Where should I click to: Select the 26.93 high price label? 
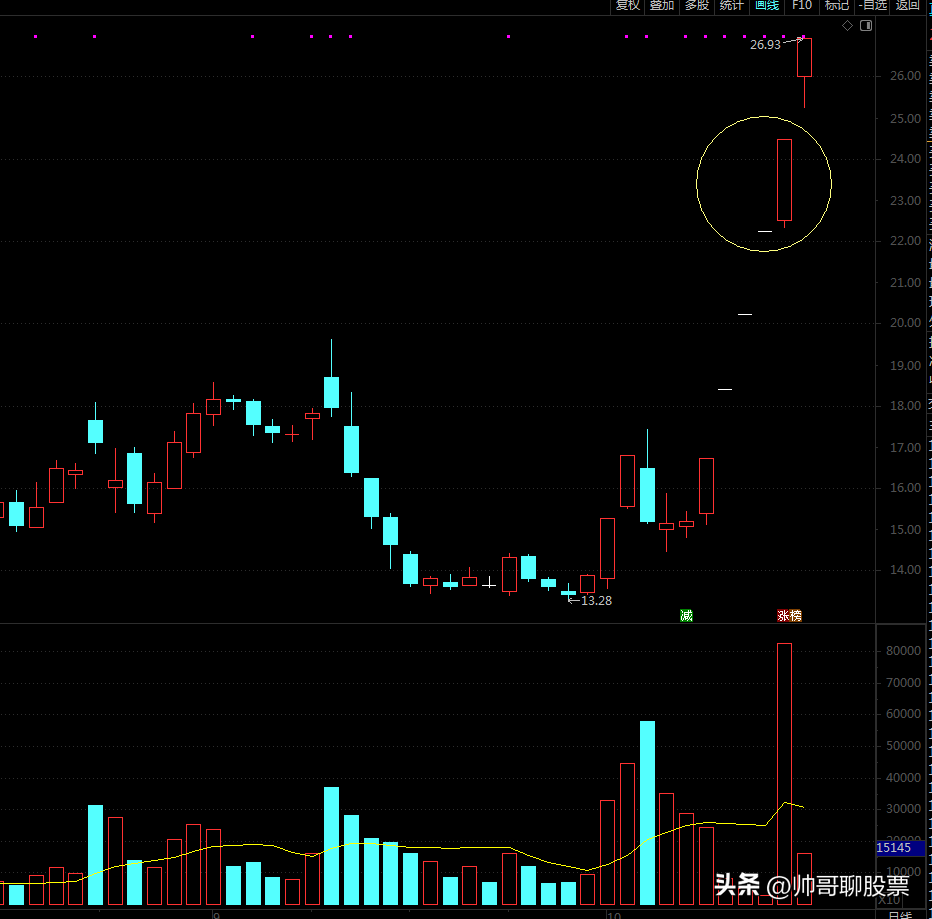point(765,45)
